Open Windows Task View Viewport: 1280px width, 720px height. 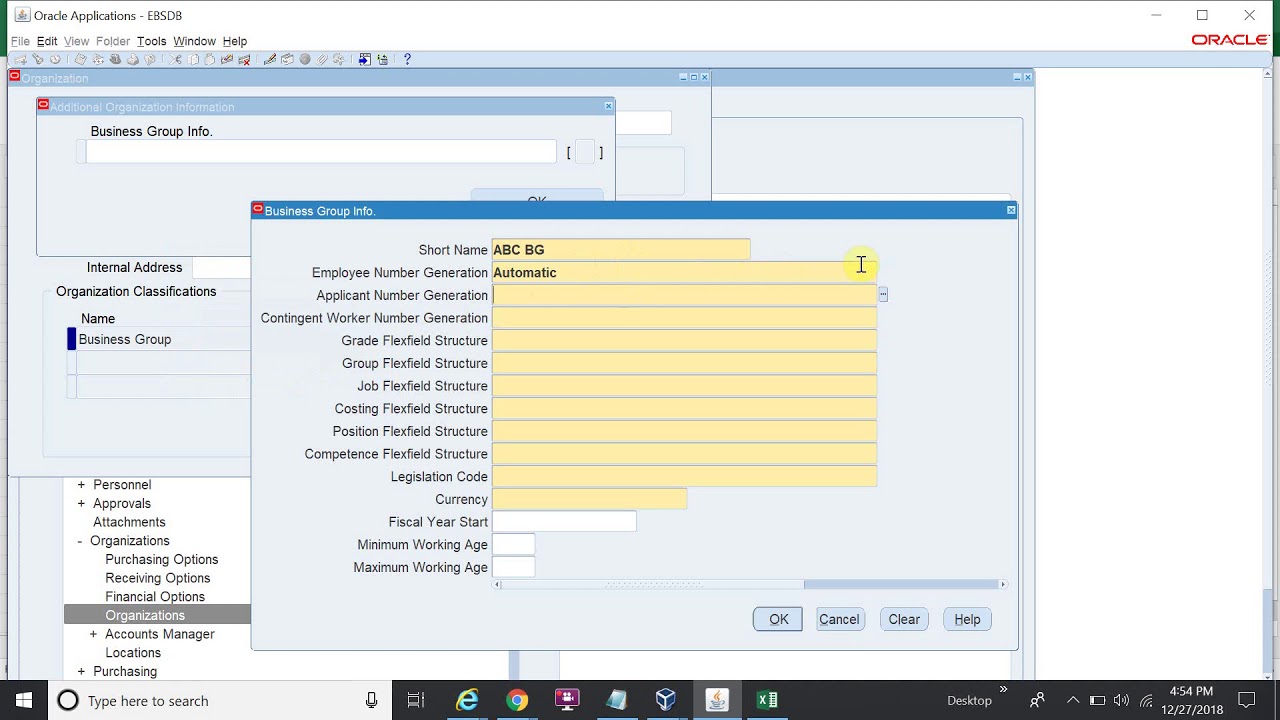416,700
